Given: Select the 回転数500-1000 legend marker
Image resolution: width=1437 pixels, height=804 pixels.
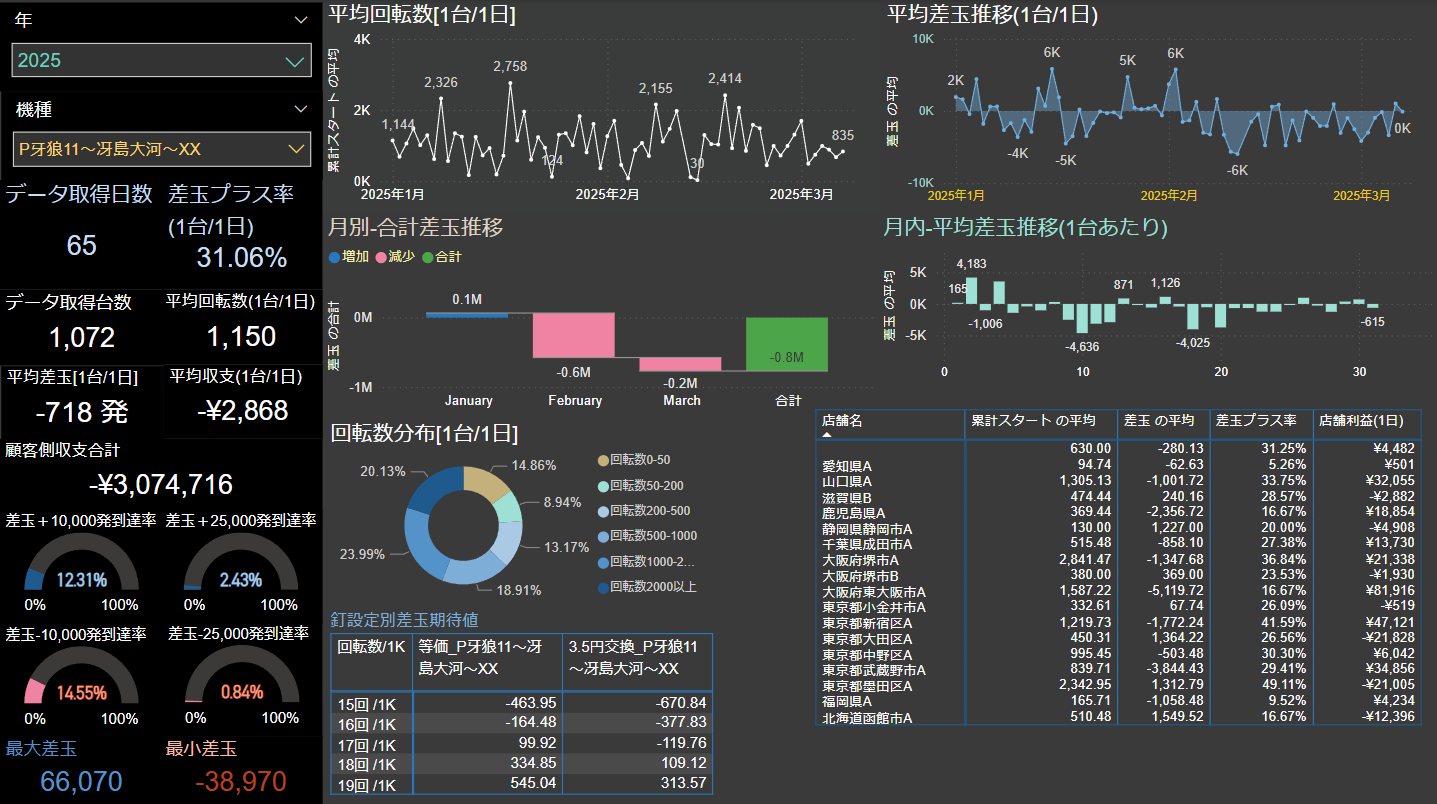Looking at the screenshot, I should click(602, 536).
